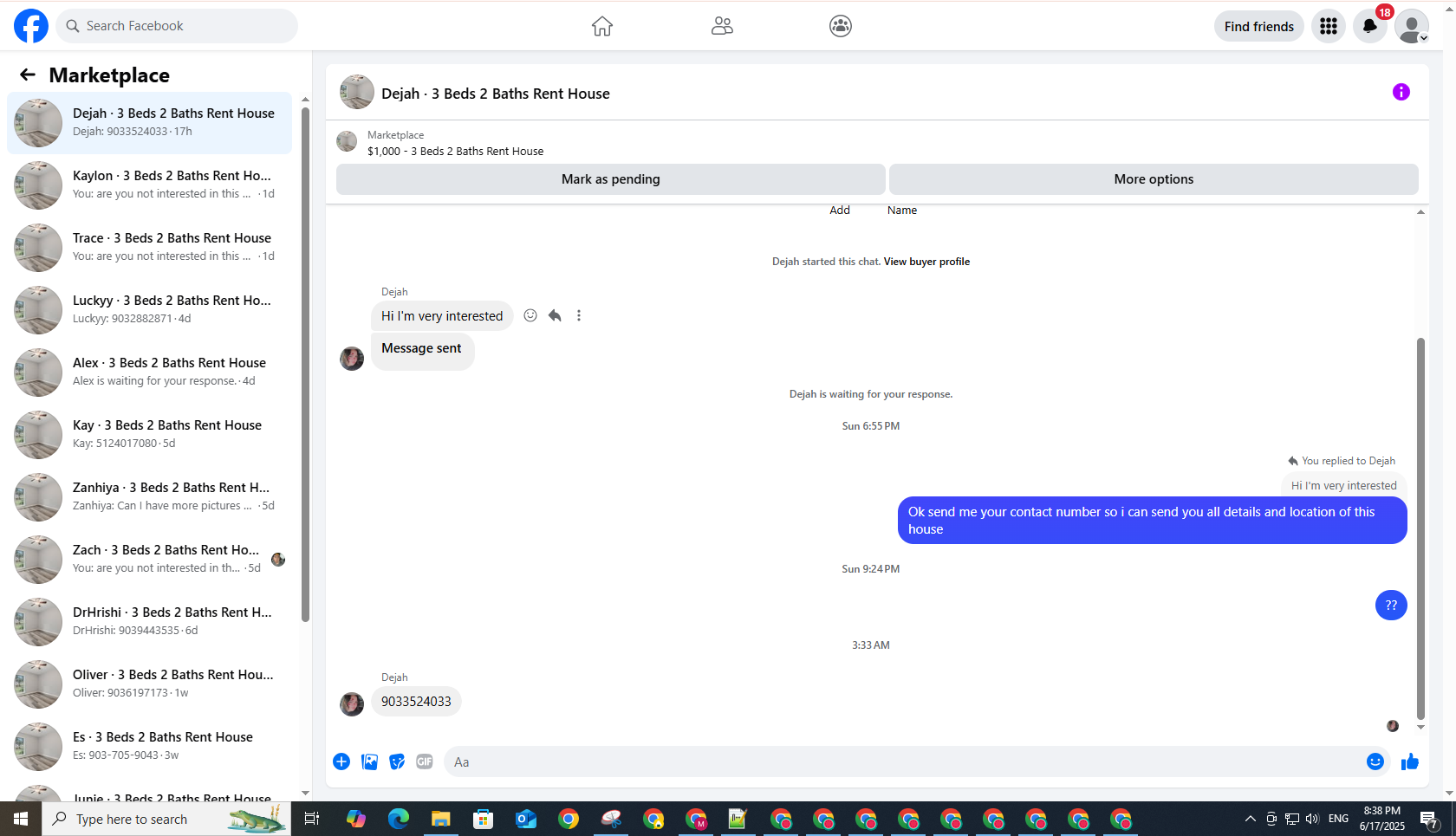The height and width of the screenshot is (836, 1456).
Task: Open File Explorer from the taskbar
Action: (441, 819)
